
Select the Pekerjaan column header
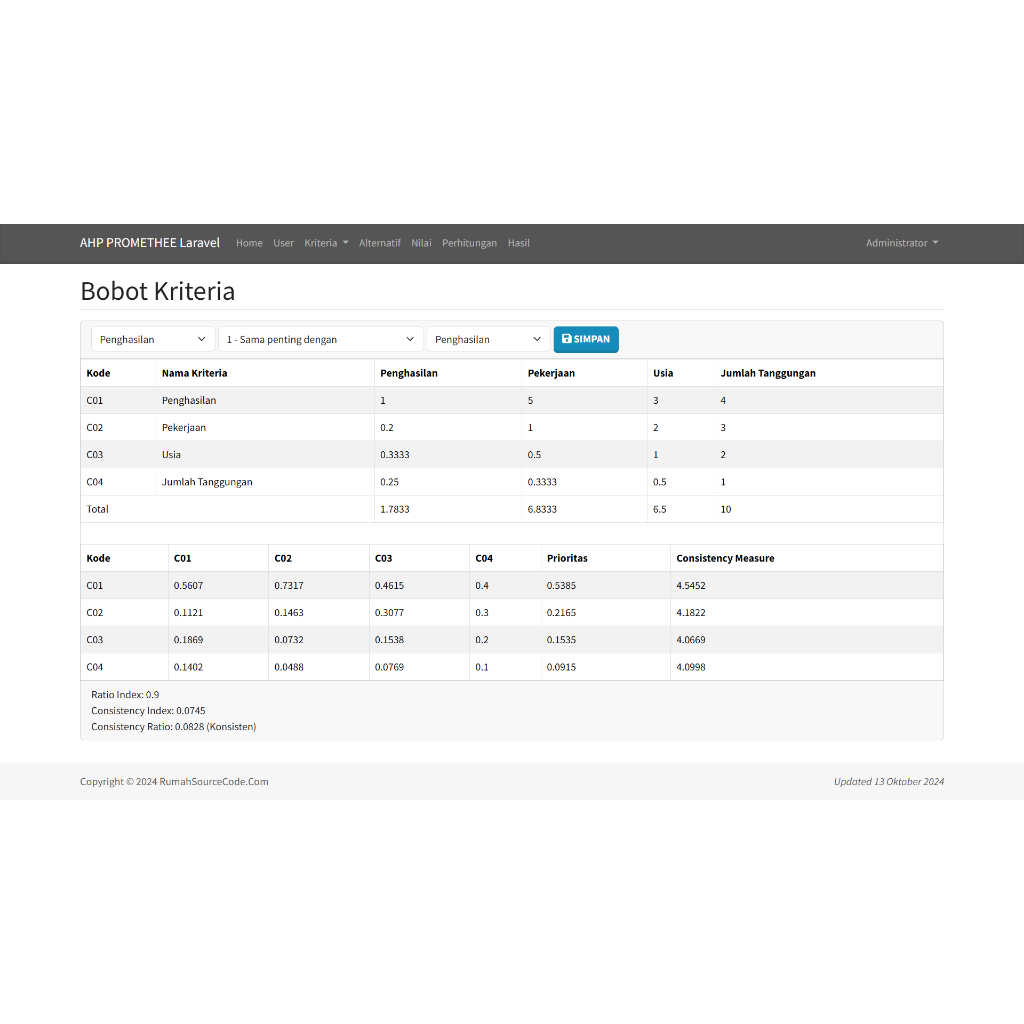551,373
